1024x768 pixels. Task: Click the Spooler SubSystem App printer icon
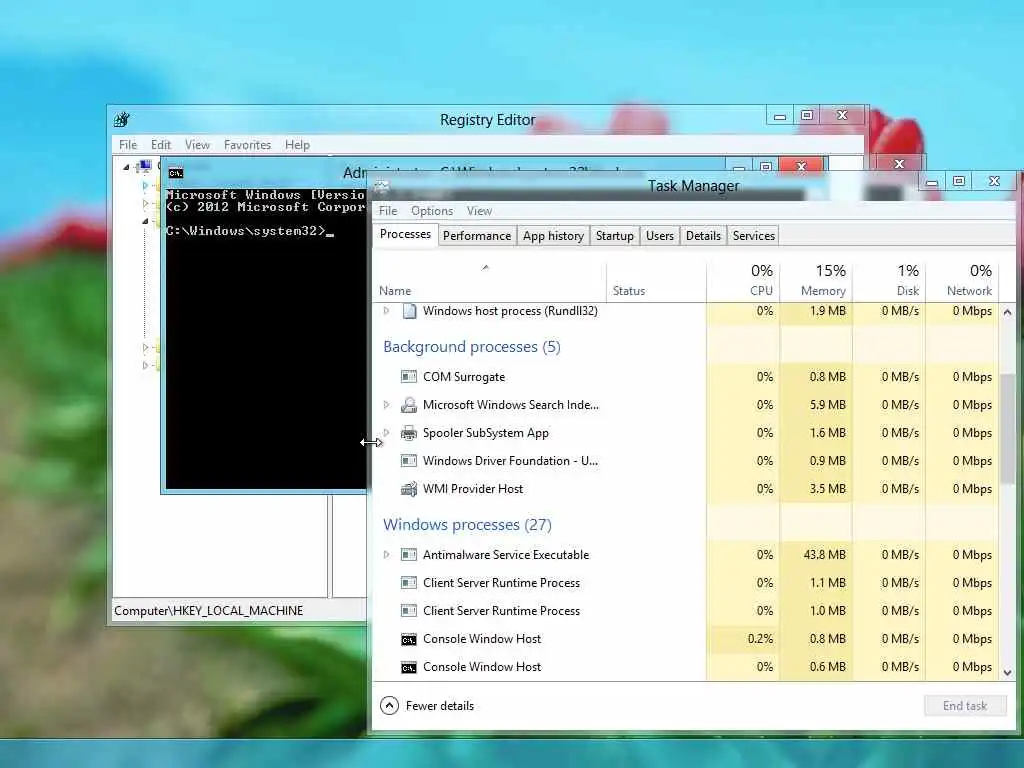click(409, 433)
